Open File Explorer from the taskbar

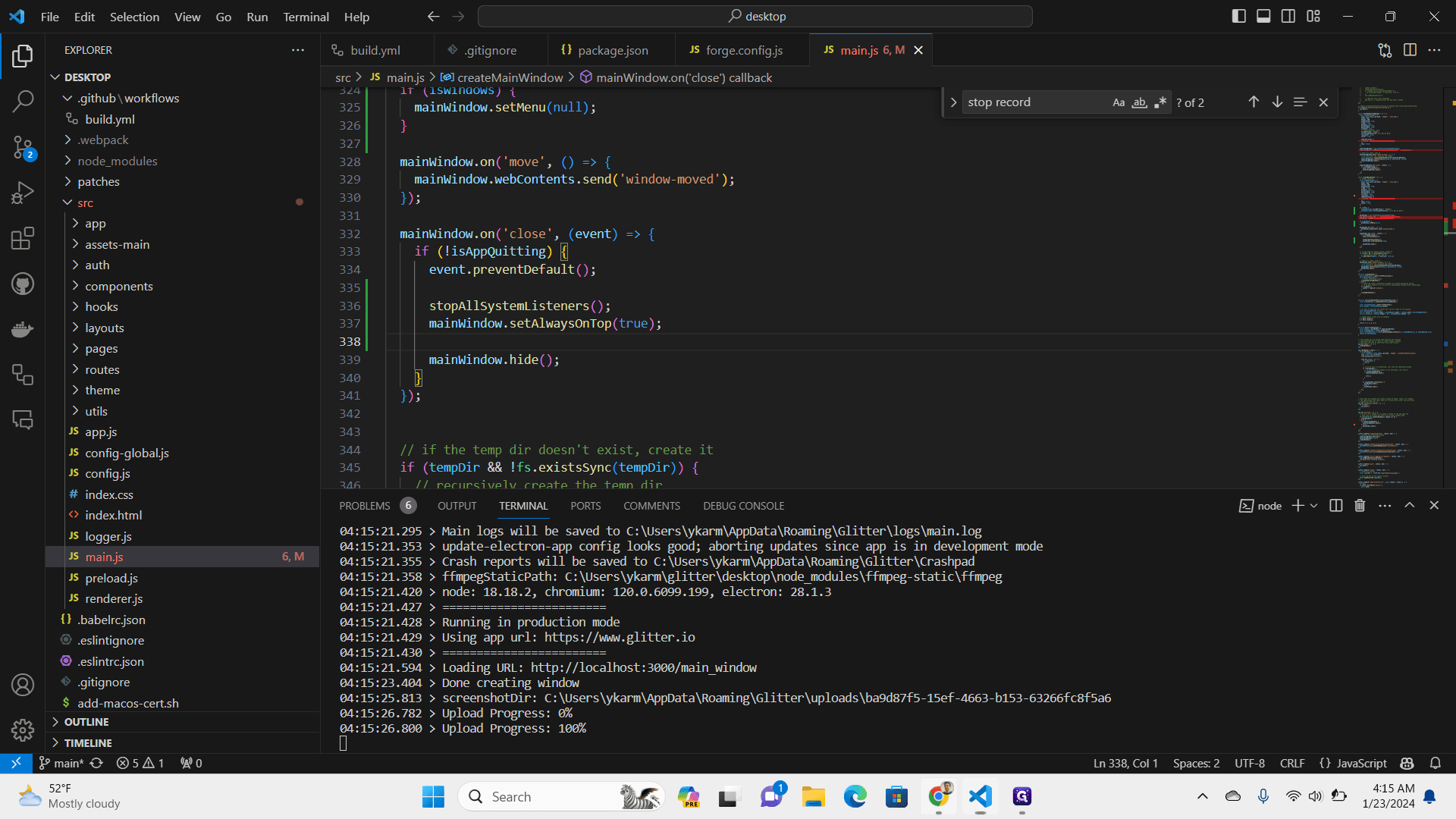click(x=813, y=796)
